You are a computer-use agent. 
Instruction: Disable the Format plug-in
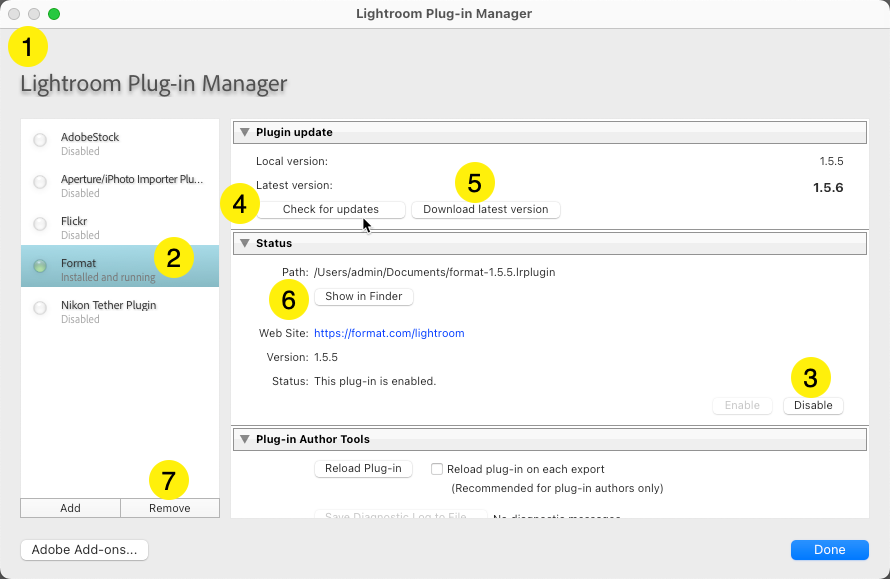[813, 406]
